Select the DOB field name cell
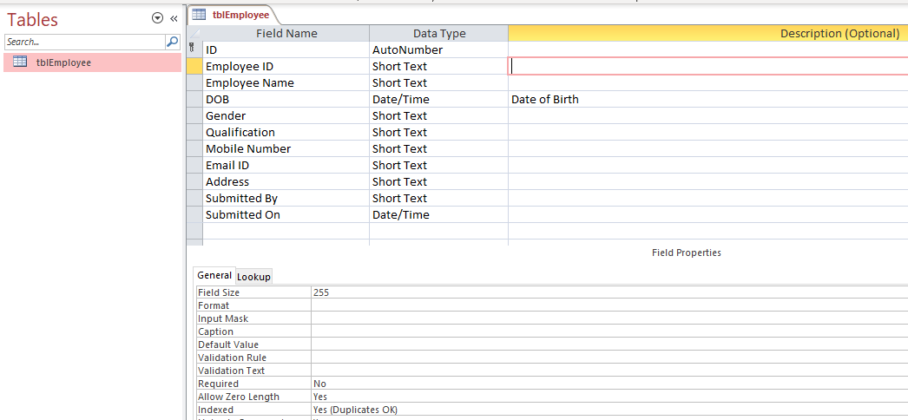Viewport: 908px width, 420px height. pyautogui.click(x=286, y=99)
